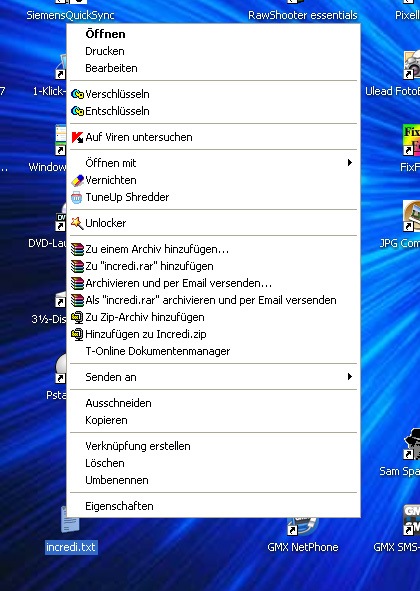Viewport: 420px width, 591px height.
Task: Expand the Senden an submenu arrow
Action: point(350,377)
